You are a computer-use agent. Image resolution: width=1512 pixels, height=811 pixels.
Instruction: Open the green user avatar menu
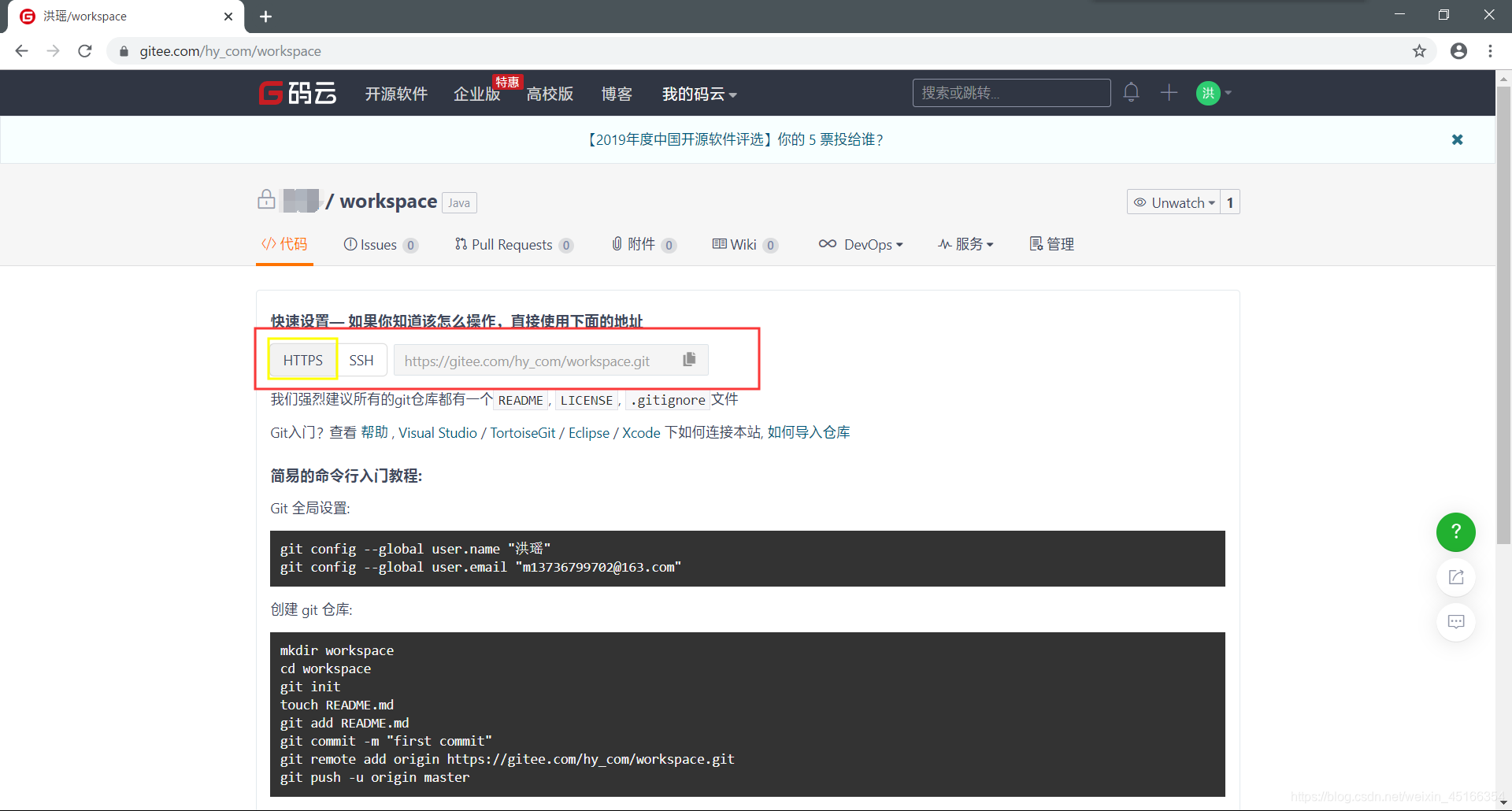click(x=1214, y=93)
